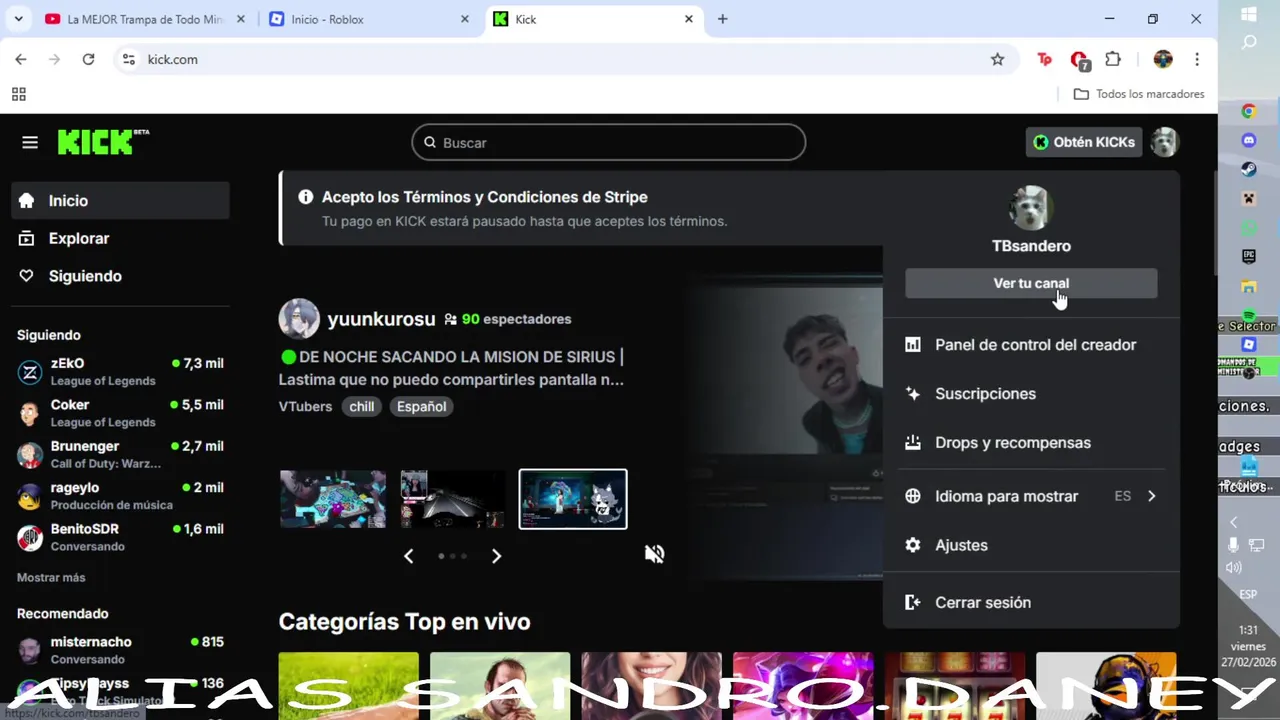Select Explorar in the sidebar
The height and width of the screenshot is (720, 1280).
pyautogui.click(x=120, y=238)
